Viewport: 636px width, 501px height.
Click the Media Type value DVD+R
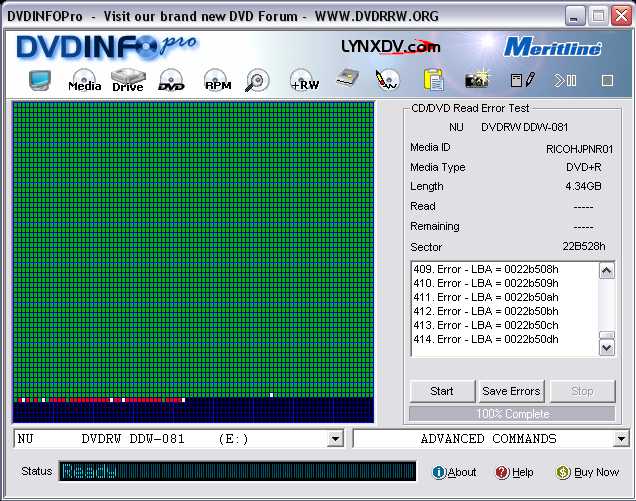coord(584,167)
